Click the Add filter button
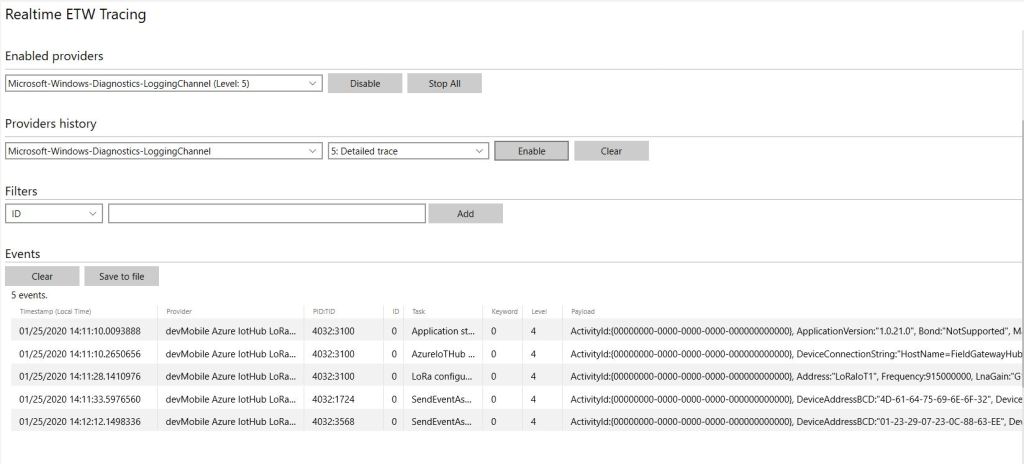The height and width of the screenshot is (464, 1024). tap(465, 213)
